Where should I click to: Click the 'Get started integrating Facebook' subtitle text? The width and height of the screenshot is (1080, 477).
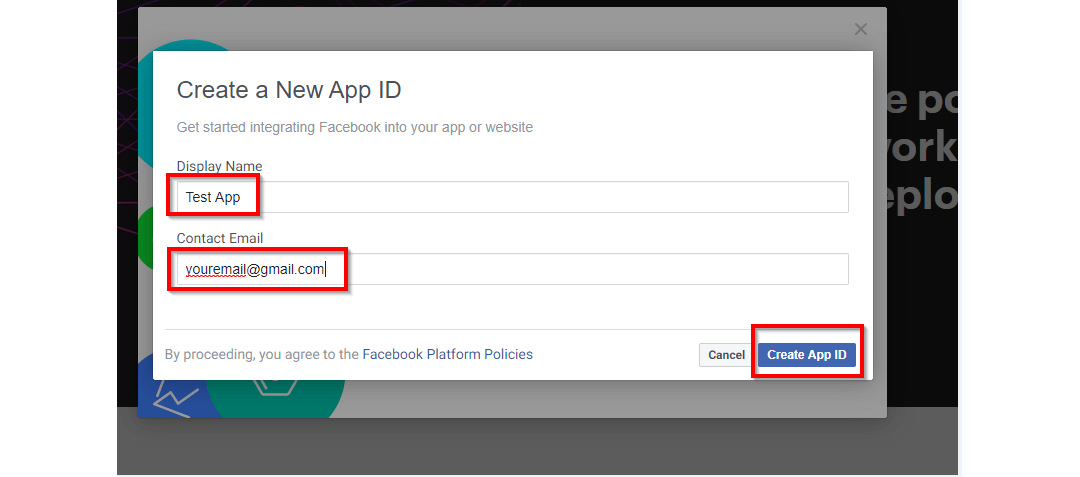(355, 127)
